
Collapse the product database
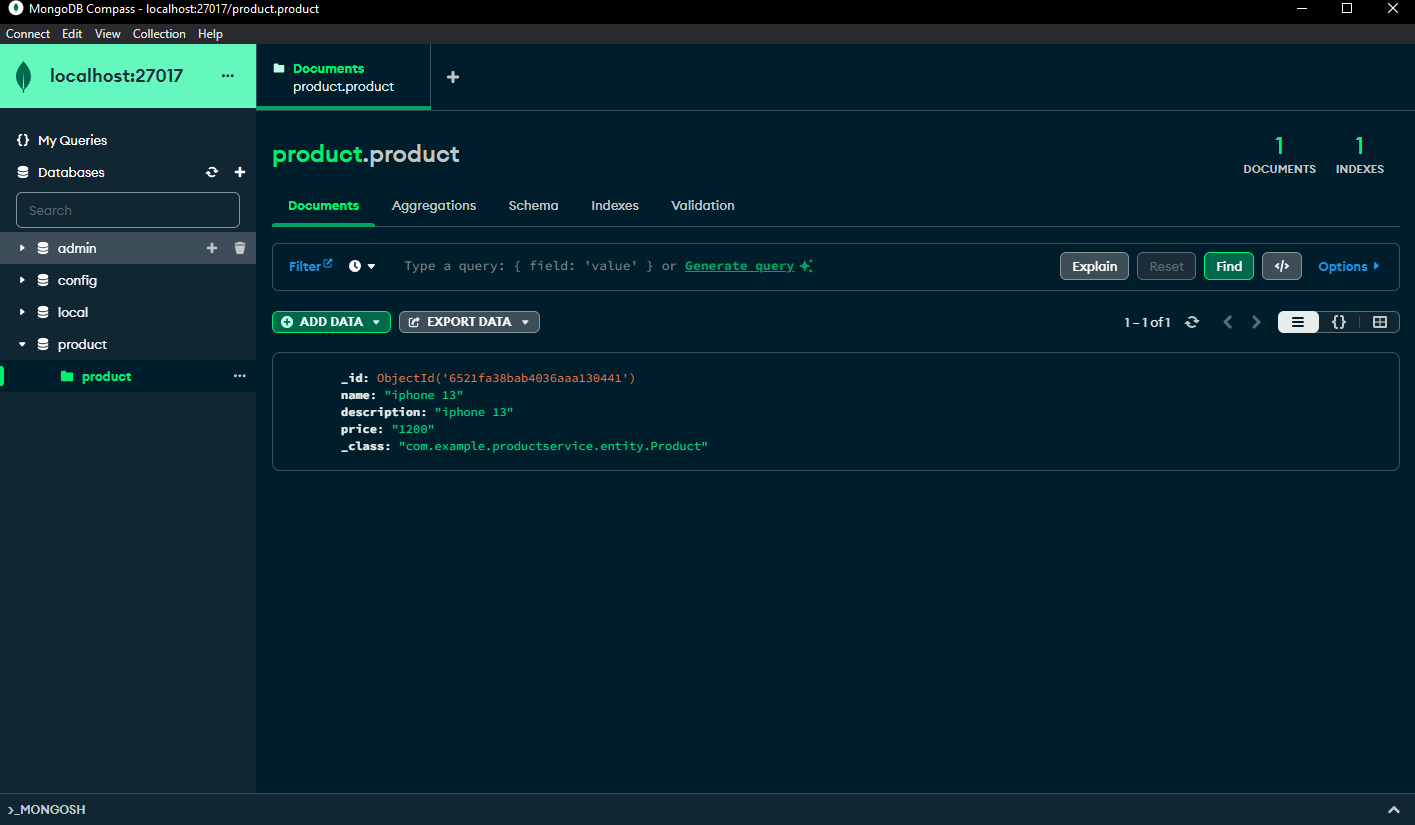(x=22, y=344)
